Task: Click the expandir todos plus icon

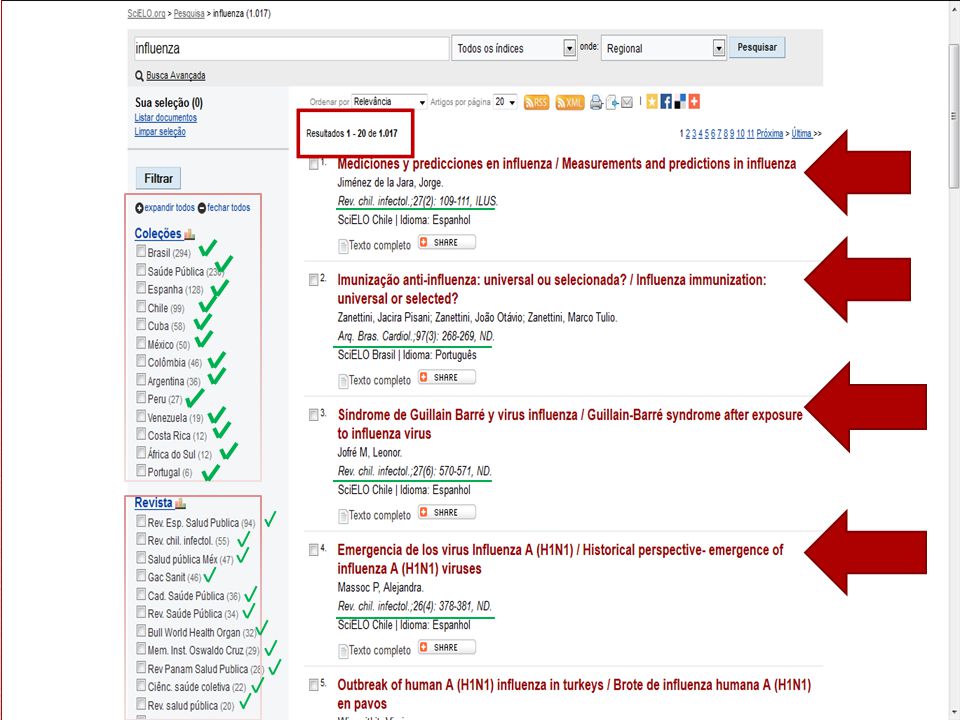Action: pos(139,208)
